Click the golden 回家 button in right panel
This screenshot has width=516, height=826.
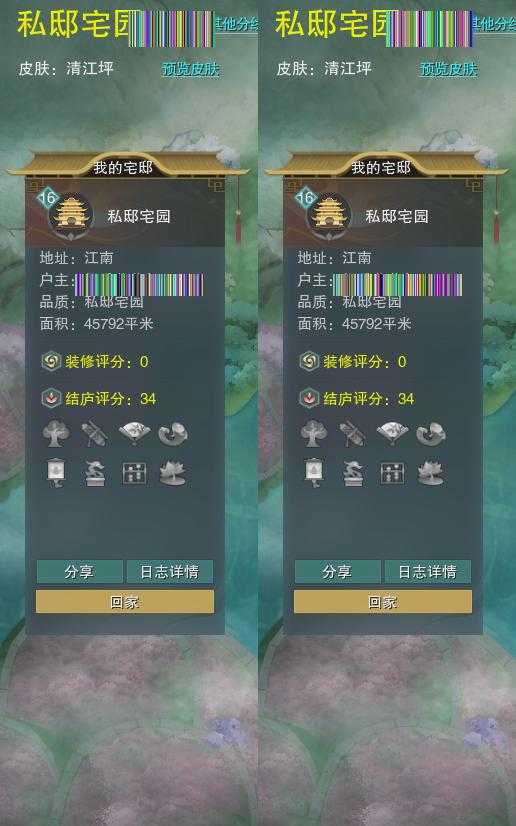(x=383, y=602)
